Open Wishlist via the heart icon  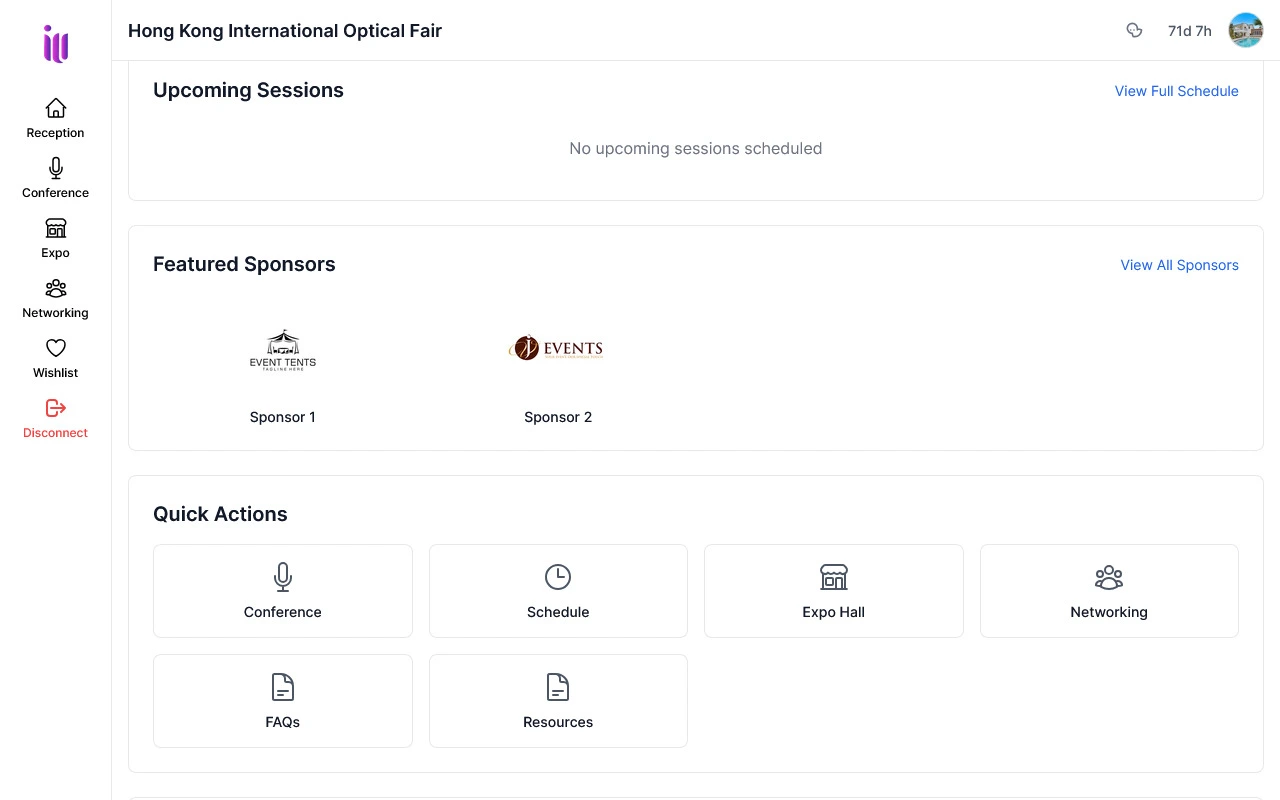(55, 348)
